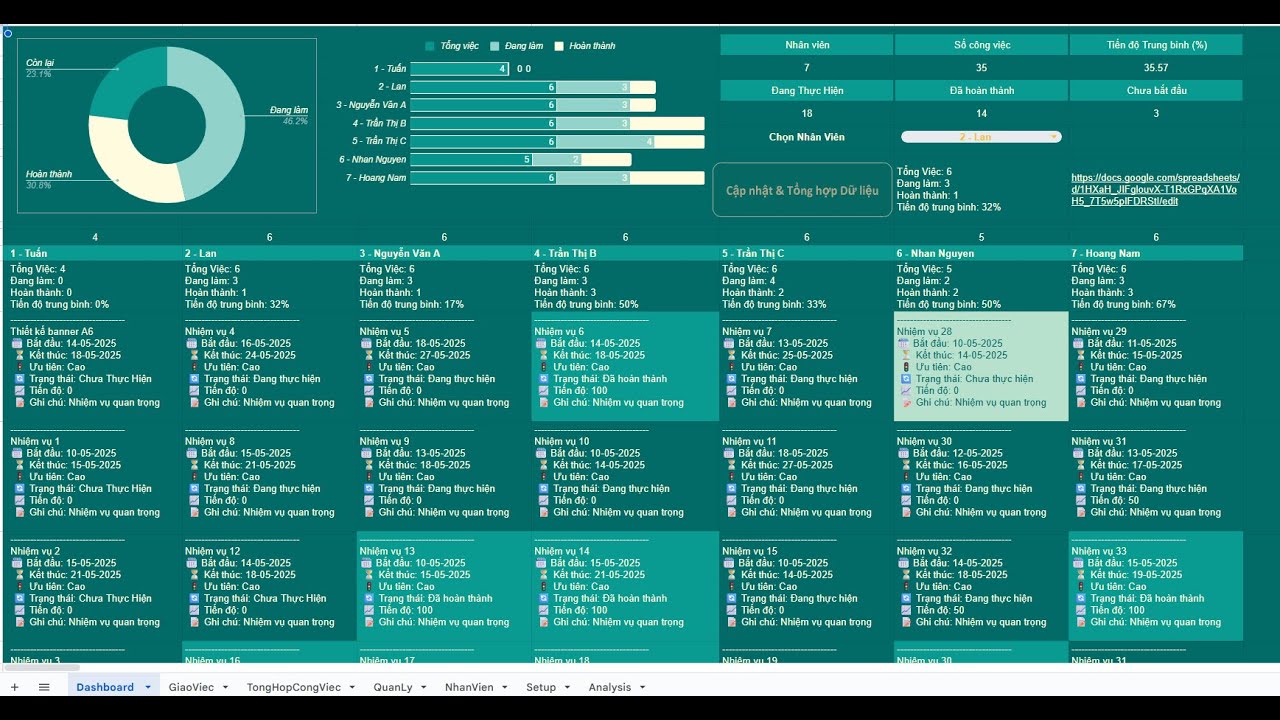The height and width of the screenshot is (720, 1280).
Task: Select the Số công việc header cell
Action: pos(982,45)
